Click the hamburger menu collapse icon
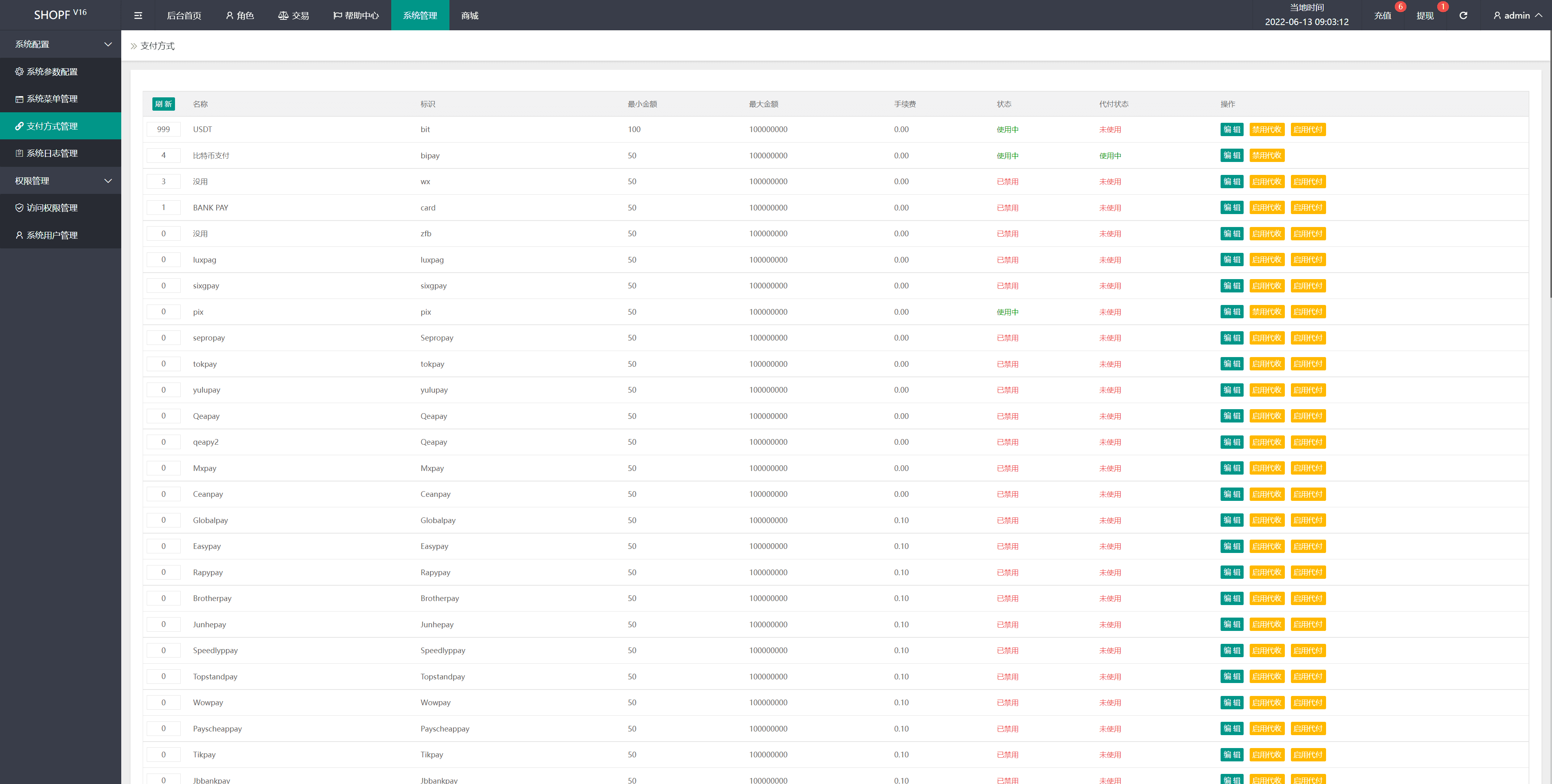This screenshot has width=1552, height=784. tap(138, 16)
